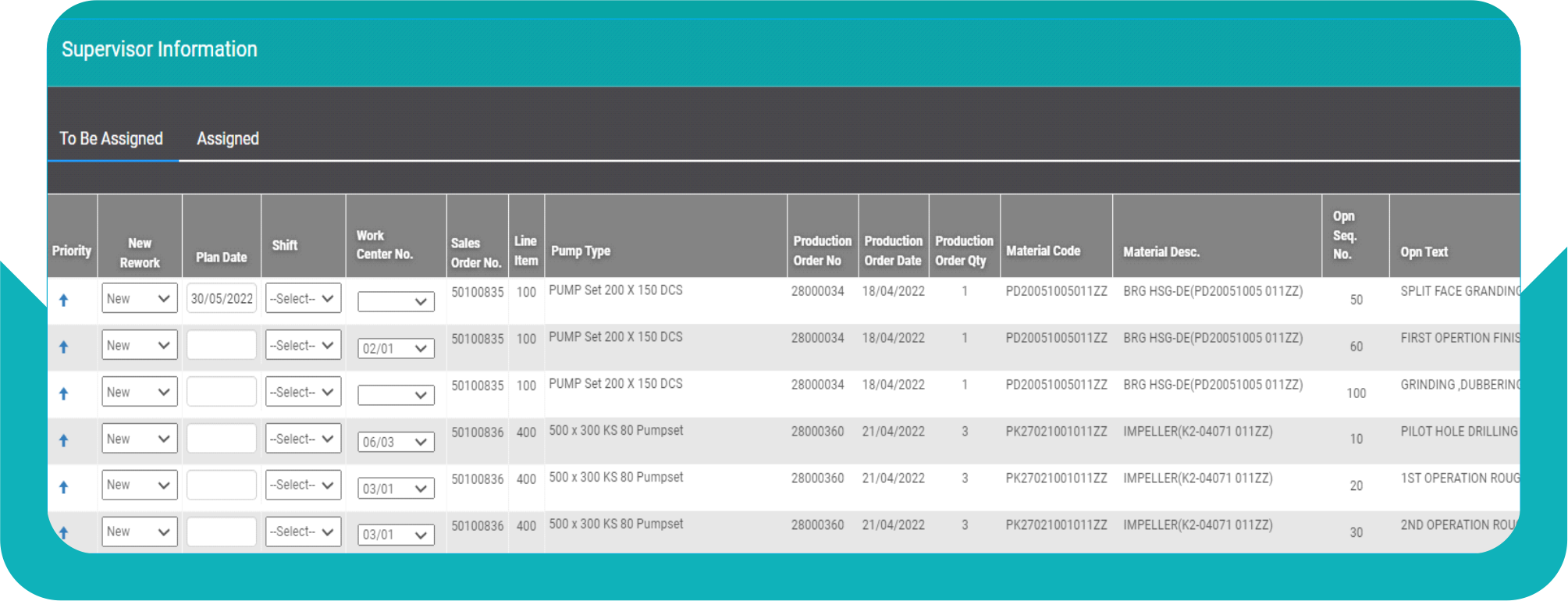The height and width of the screenshot is (601, 1568).
Task: Click Plan Date field in Opn Seq 30 row
Action: 222,532
